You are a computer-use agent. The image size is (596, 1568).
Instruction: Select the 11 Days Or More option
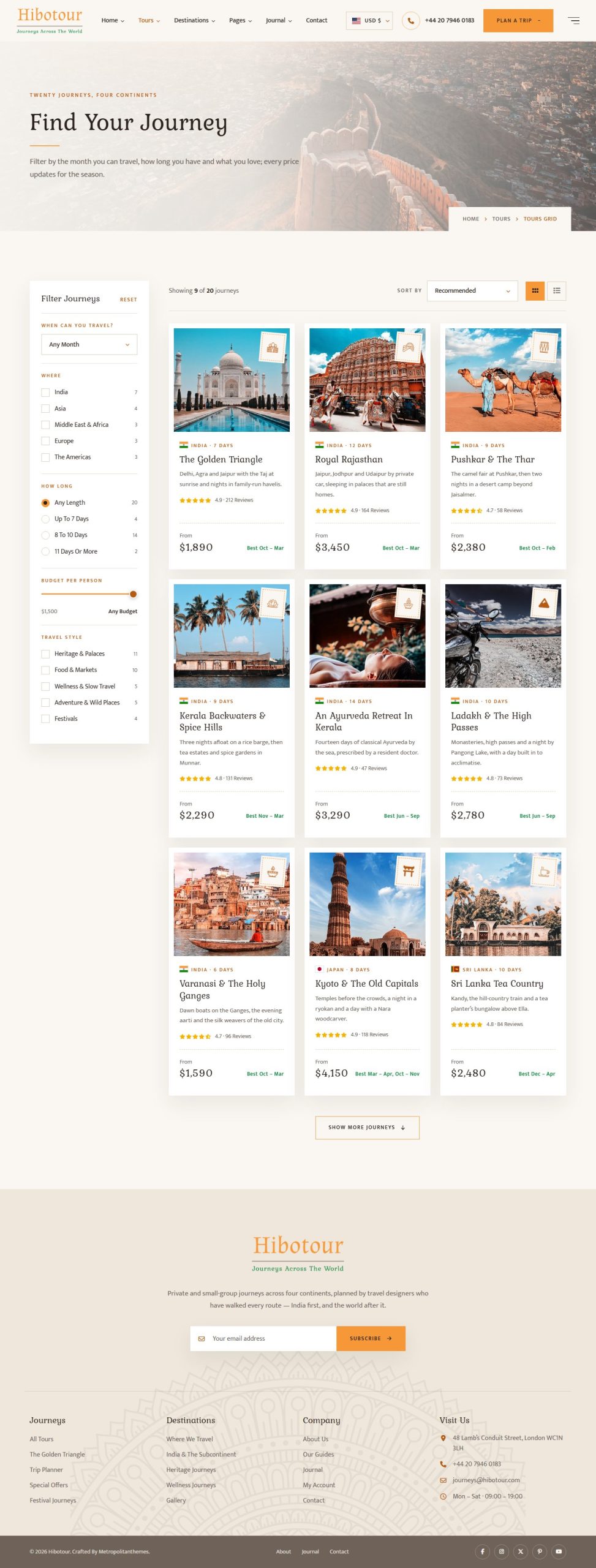coord(45,551)
